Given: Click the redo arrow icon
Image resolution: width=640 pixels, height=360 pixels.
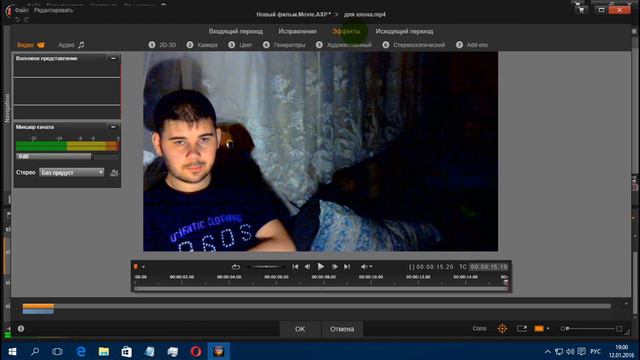Looking at the screenshot, I should point(26,19).
